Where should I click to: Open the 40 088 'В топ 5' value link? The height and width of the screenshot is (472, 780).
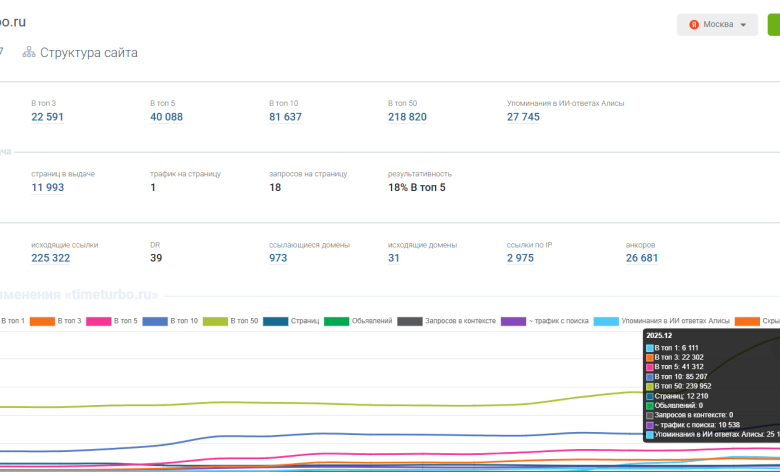point(166,117)
